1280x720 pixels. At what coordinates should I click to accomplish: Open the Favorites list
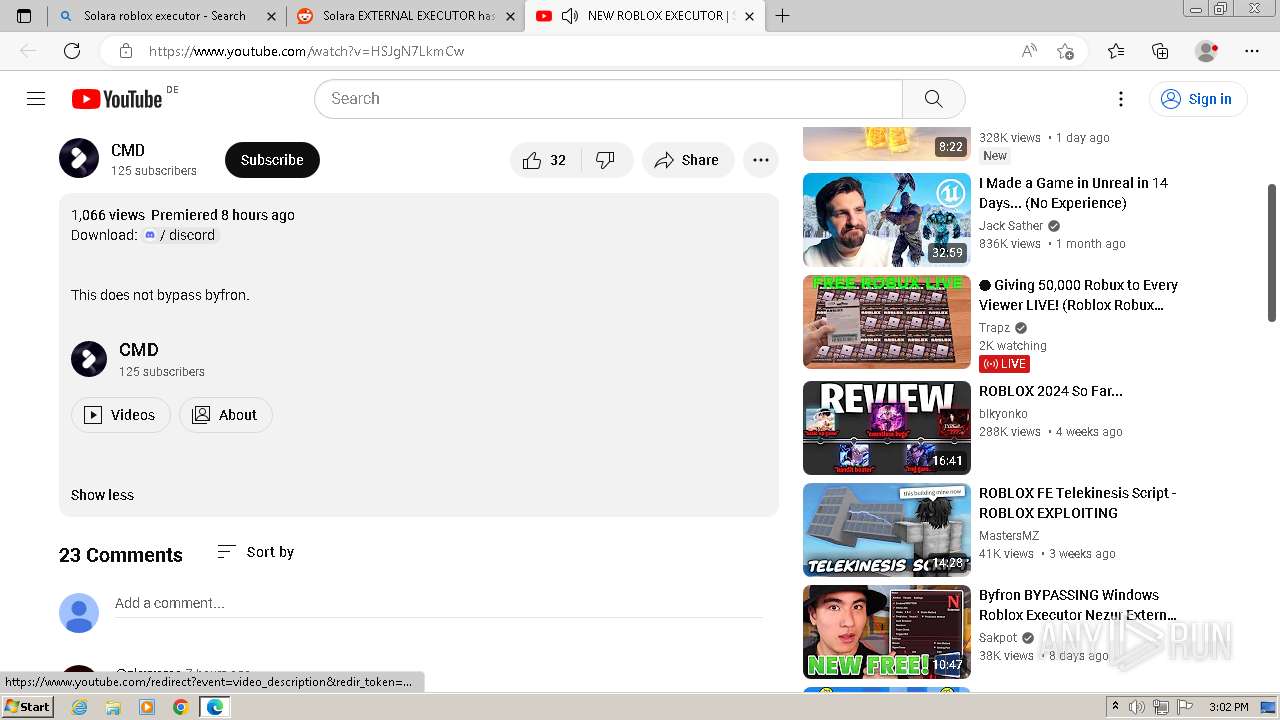pyautogui.click(x=1116, y=51)
